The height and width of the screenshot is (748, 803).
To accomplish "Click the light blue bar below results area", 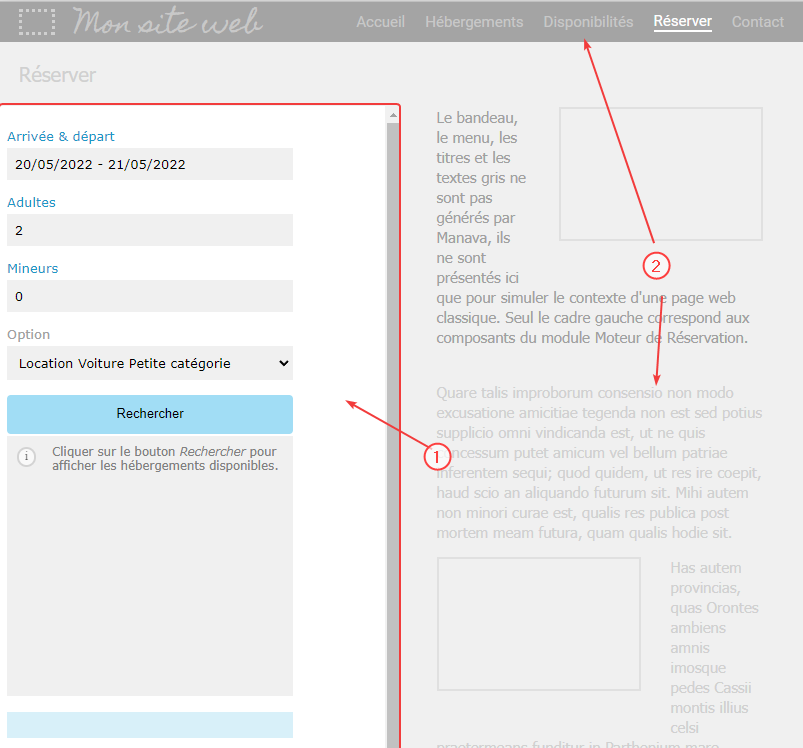I will pos(150,725).
